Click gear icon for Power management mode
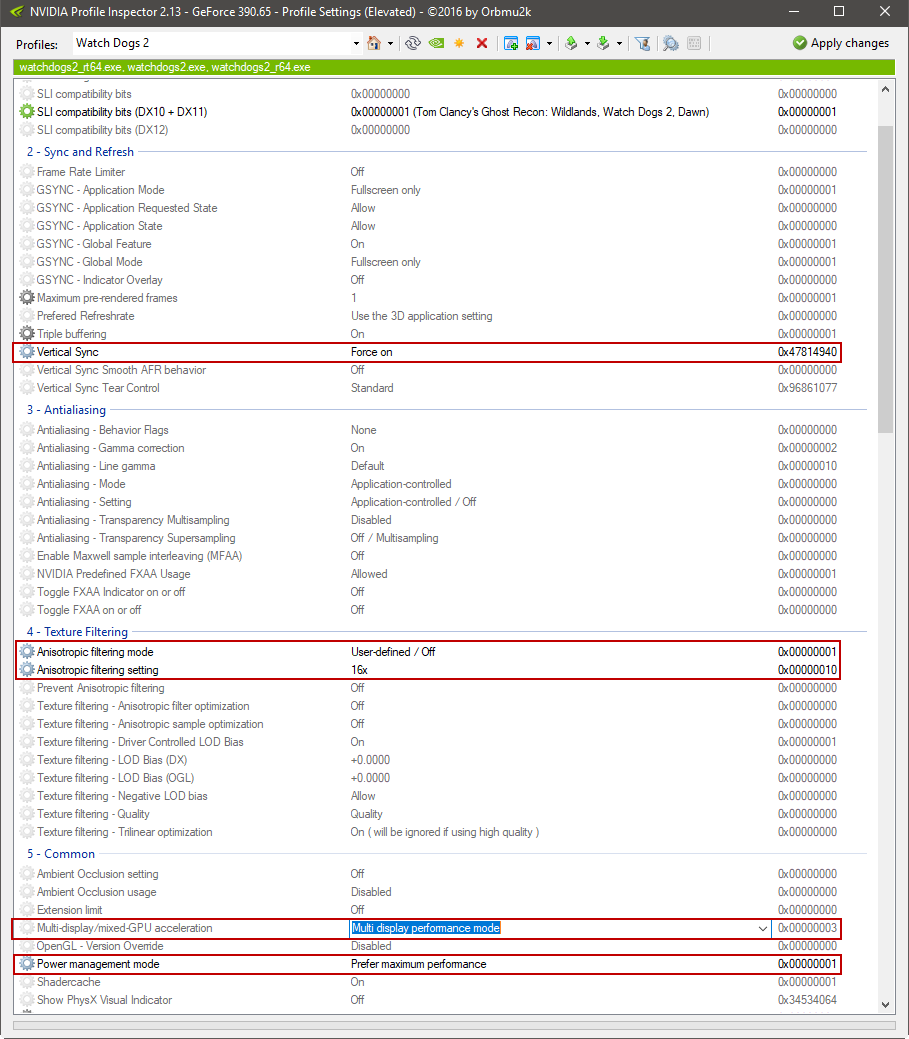 click(x=27, y=964)
